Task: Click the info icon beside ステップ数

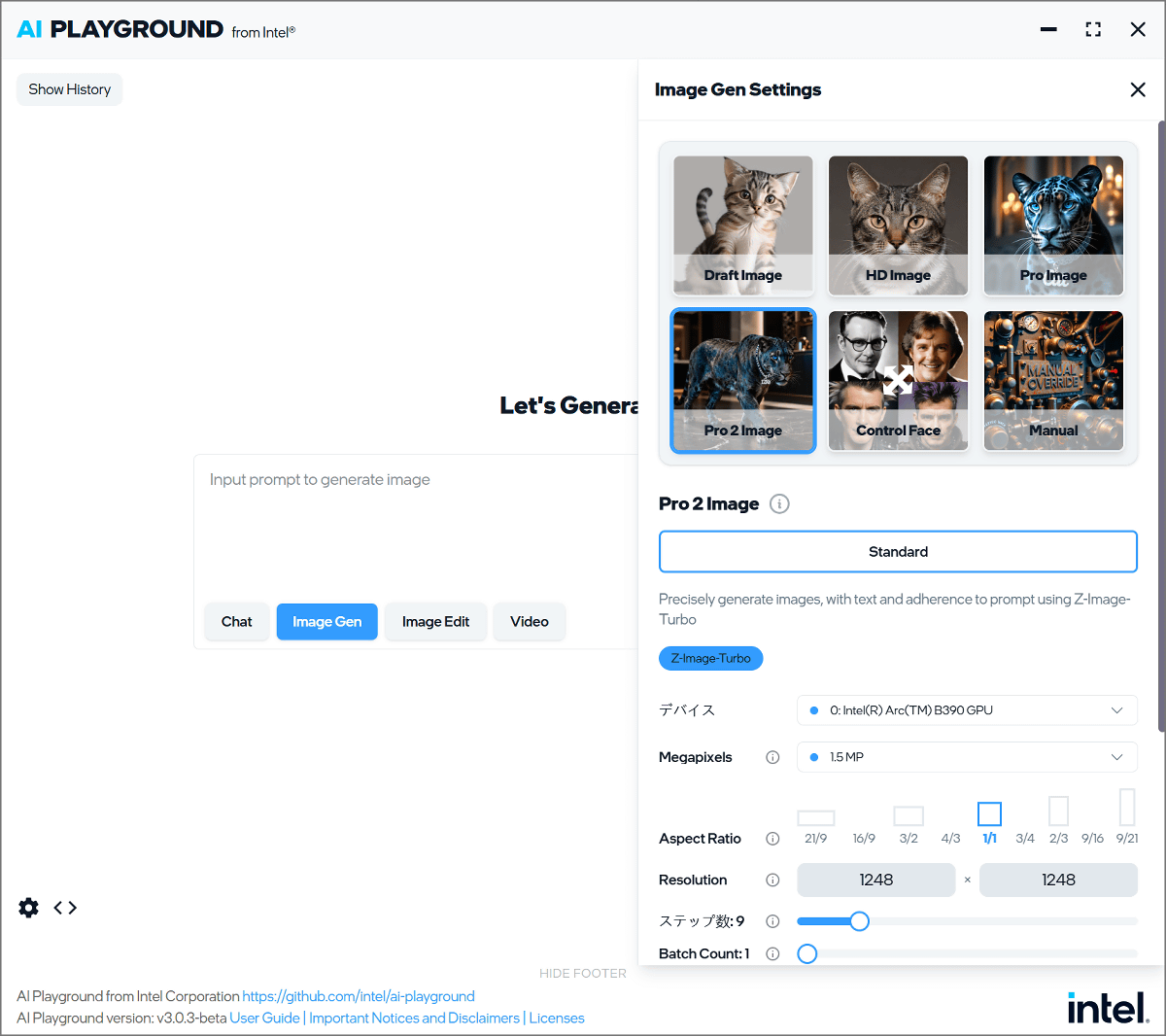Action: tap(772, 921)
